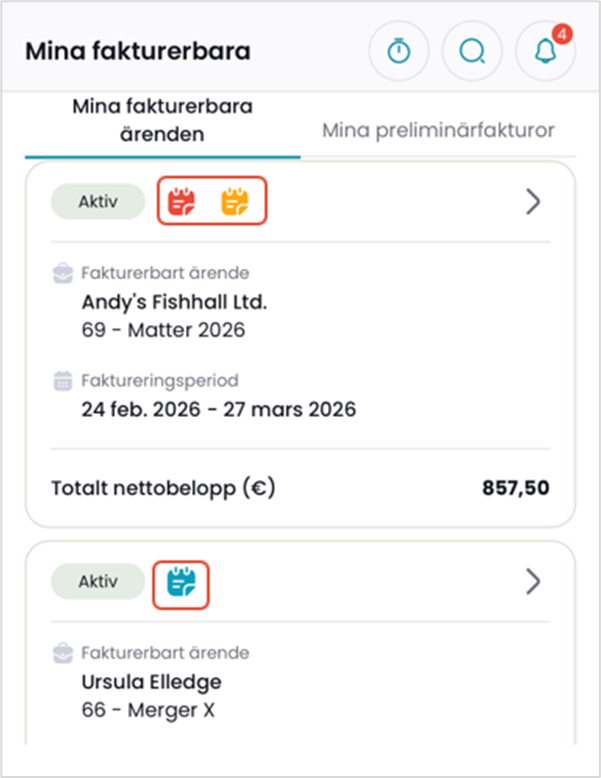Expand the Andy's Fishhall Ltd. card chevron
Image resolution: width=601 pixels, height=778 pixels.
coord(533,202)
